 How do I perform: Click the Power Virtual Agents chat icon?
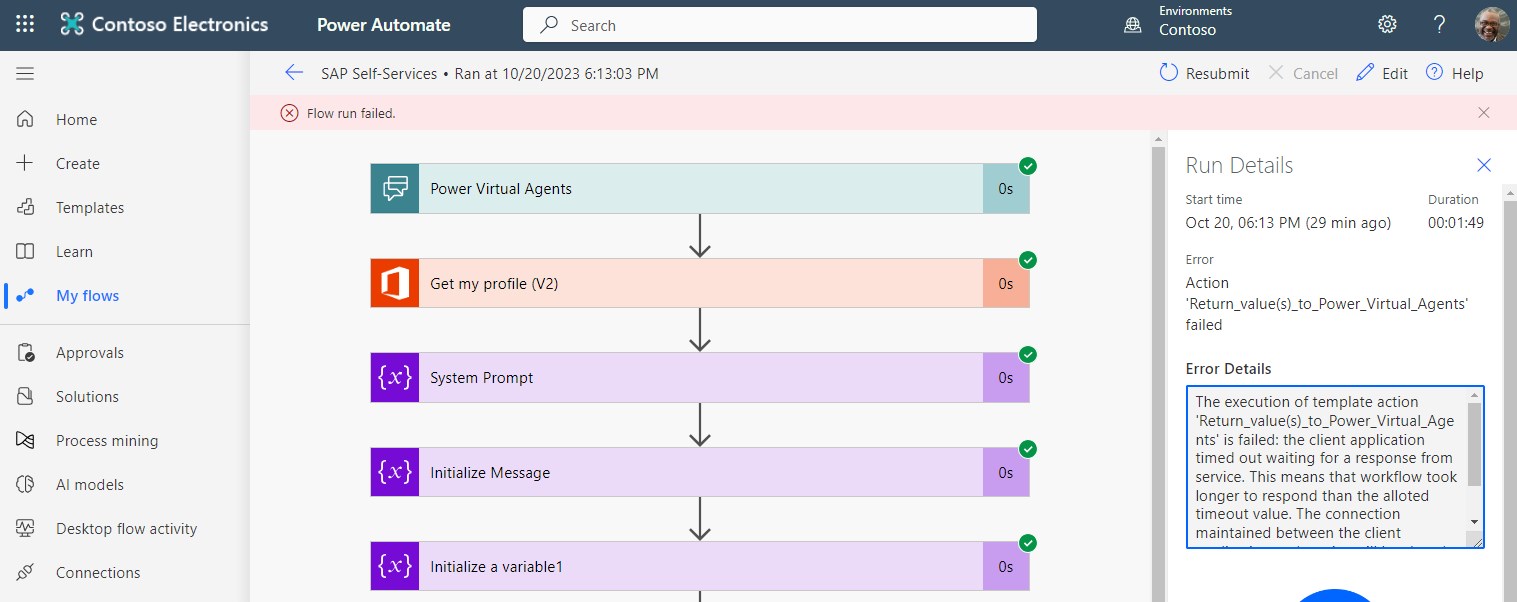pyautogui.click(x=395, y=189)
